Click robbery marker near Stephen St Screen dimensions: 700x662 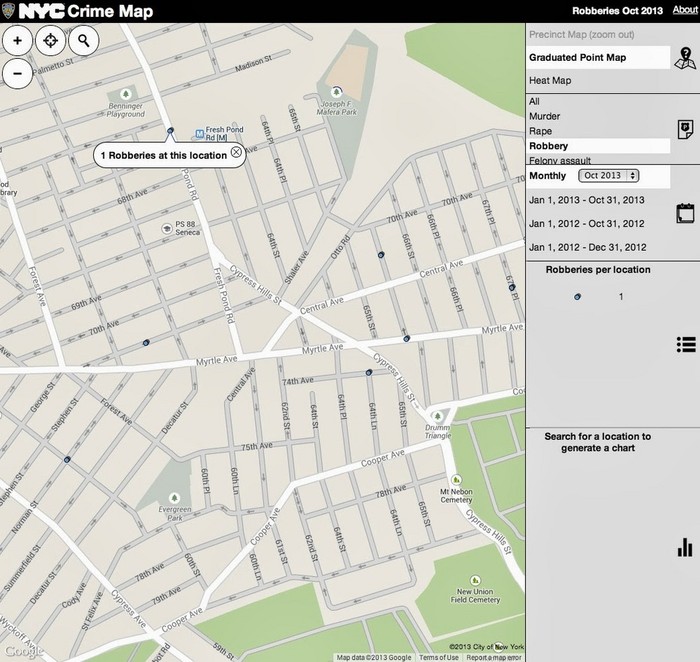click(x=67, y=459)
